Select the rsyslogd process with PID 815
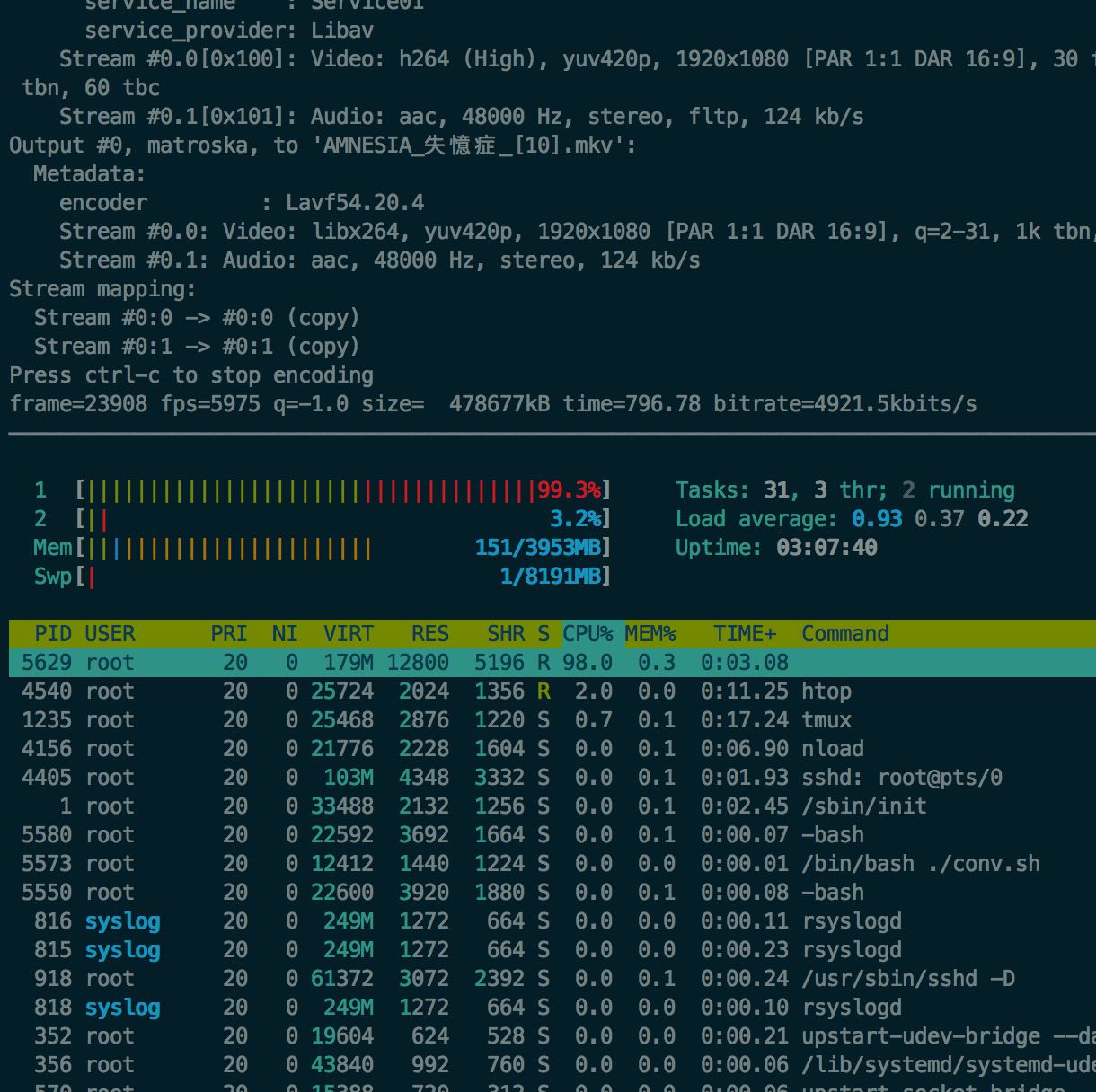Viewport: 1096px width, 1092px height. (x=552, y=950)
